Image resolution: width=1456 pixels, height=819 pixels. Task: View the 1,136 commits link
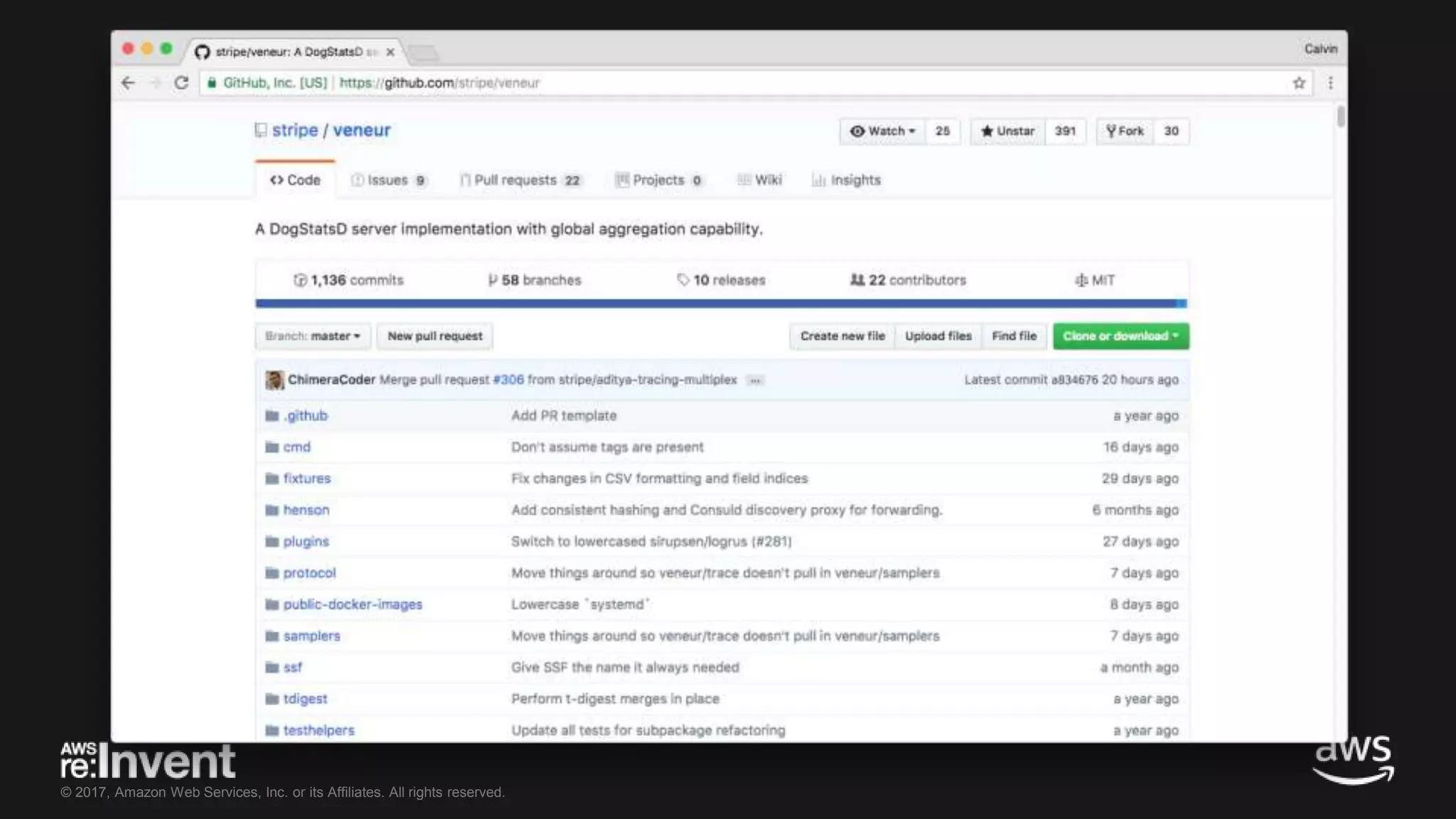click(x=349, y=280)
